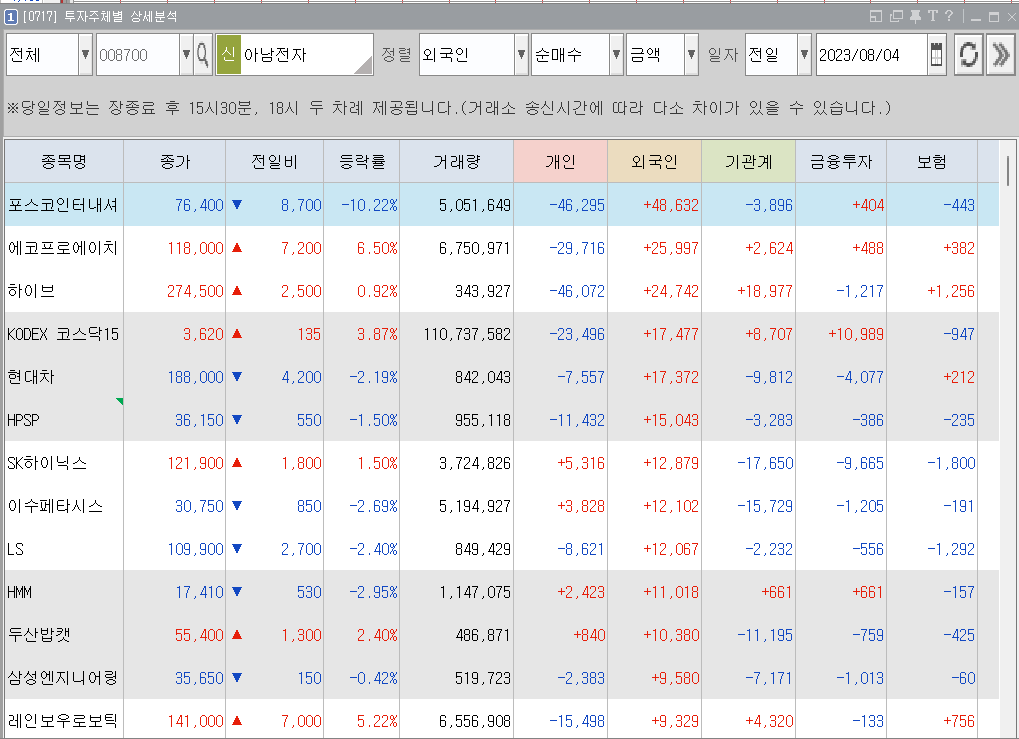The height and width of the screenshot is (739, 1019).
Task: Click the double-arrow next icon
Action: 1001,55
